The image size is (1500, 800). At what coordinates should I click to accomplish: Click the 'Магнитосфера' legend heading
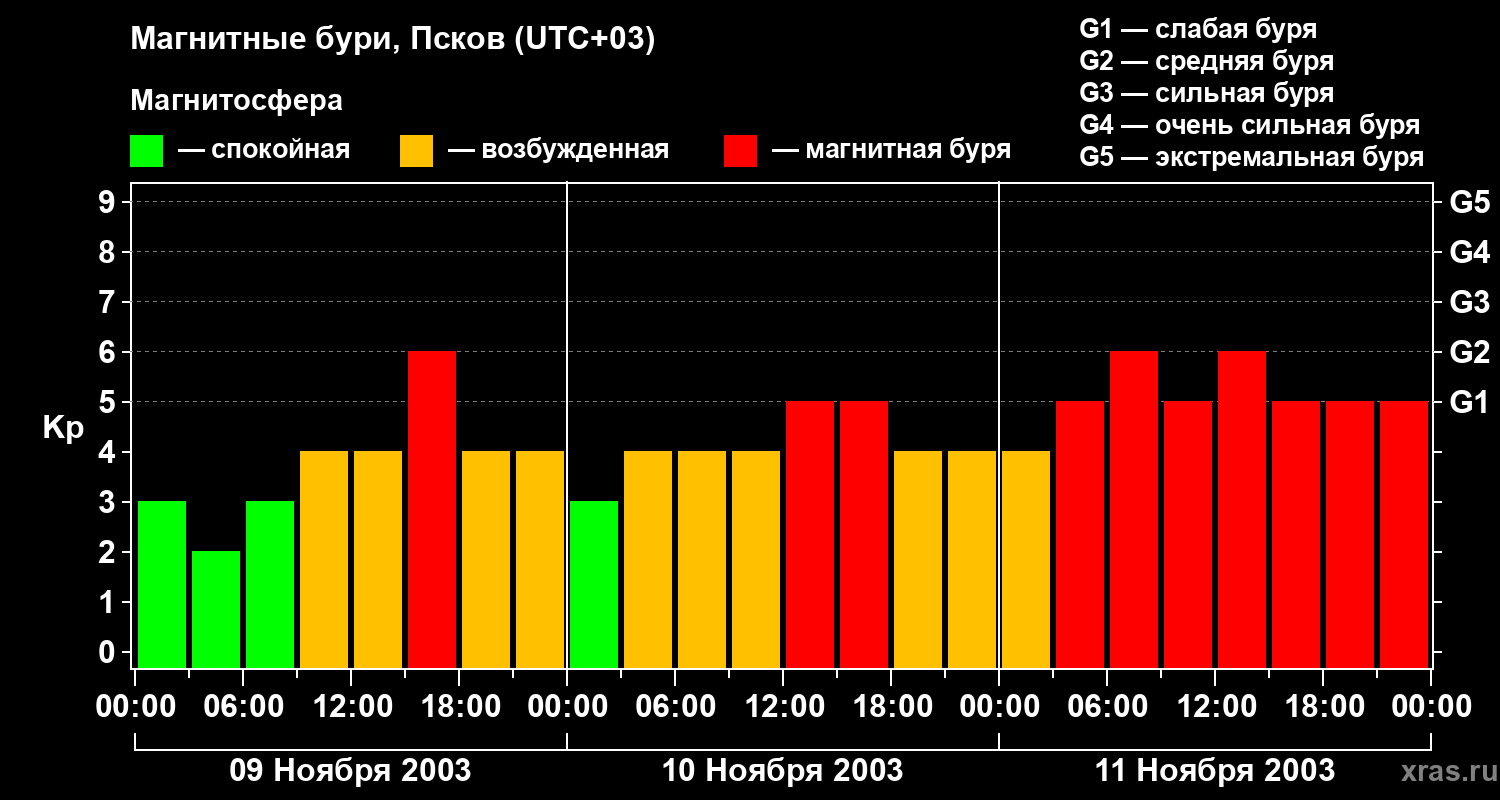point(236,101)
